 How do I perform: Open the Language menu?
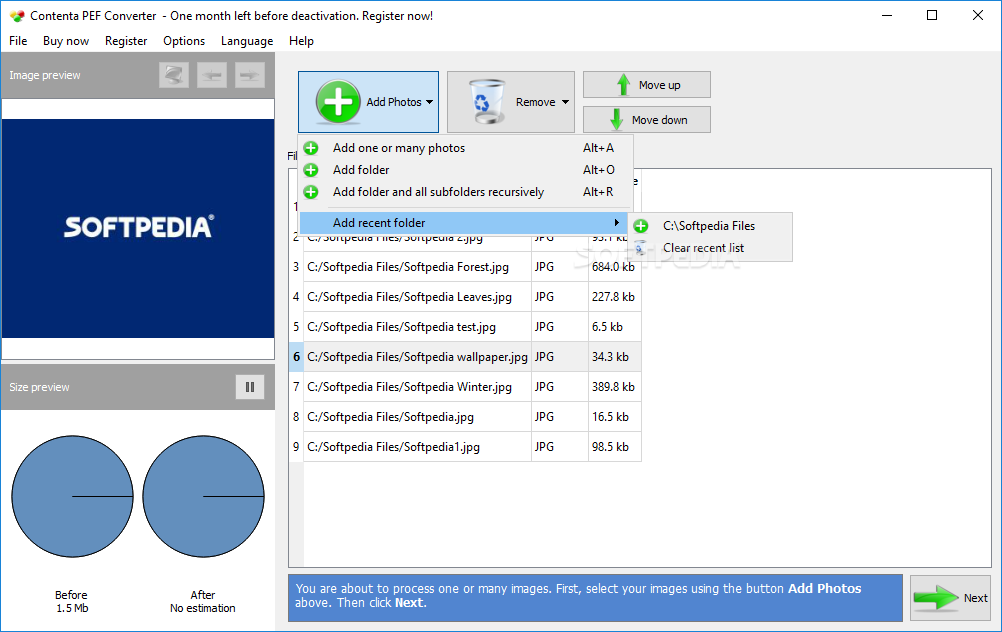click(247, 41)
